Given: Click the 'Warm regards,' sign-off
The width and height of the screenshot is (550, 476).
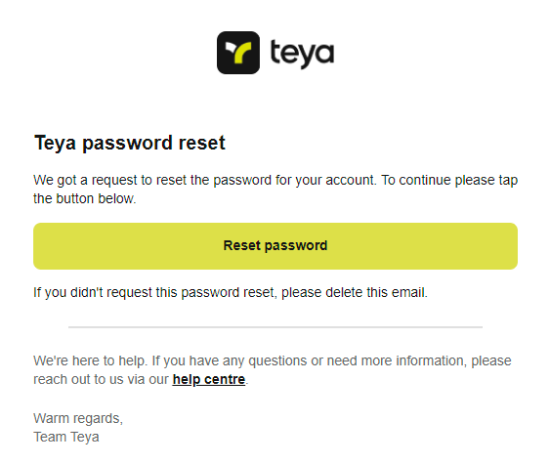Looking at the screenshot, I should pos(78,418).
